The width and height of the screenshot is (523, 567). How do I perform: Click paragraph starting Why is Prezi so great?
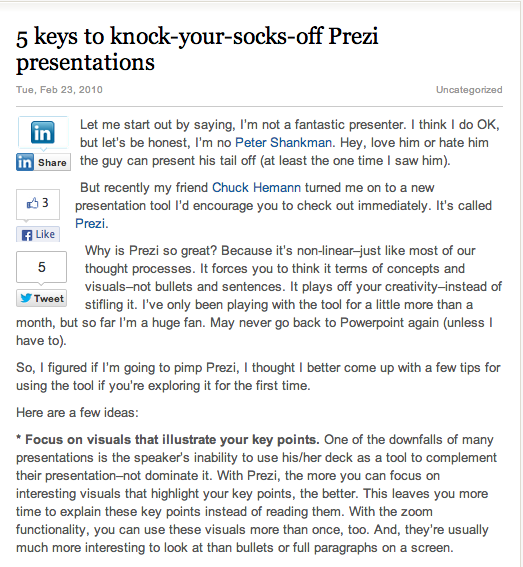click(x=259, y=295)
